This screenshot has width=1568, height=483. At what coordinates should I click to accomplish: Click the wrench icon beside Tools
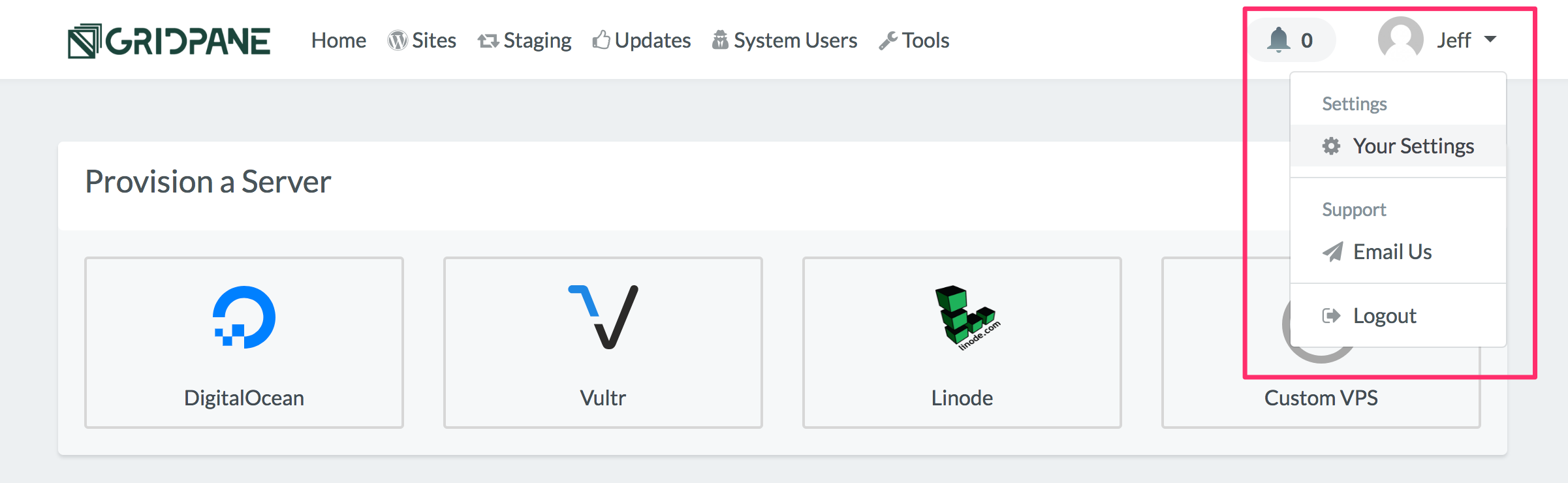(x=888, y=40)
